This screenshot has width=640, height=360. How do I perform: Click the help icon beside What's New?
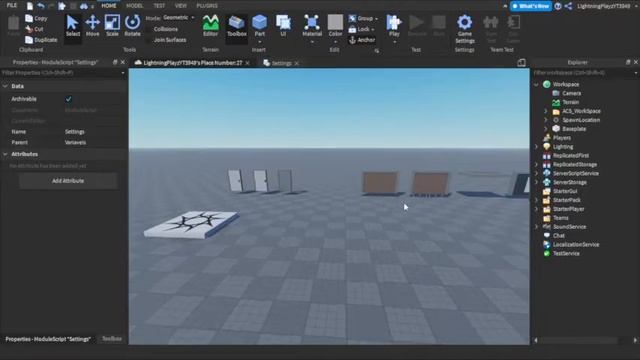click(x=558, y=6)
